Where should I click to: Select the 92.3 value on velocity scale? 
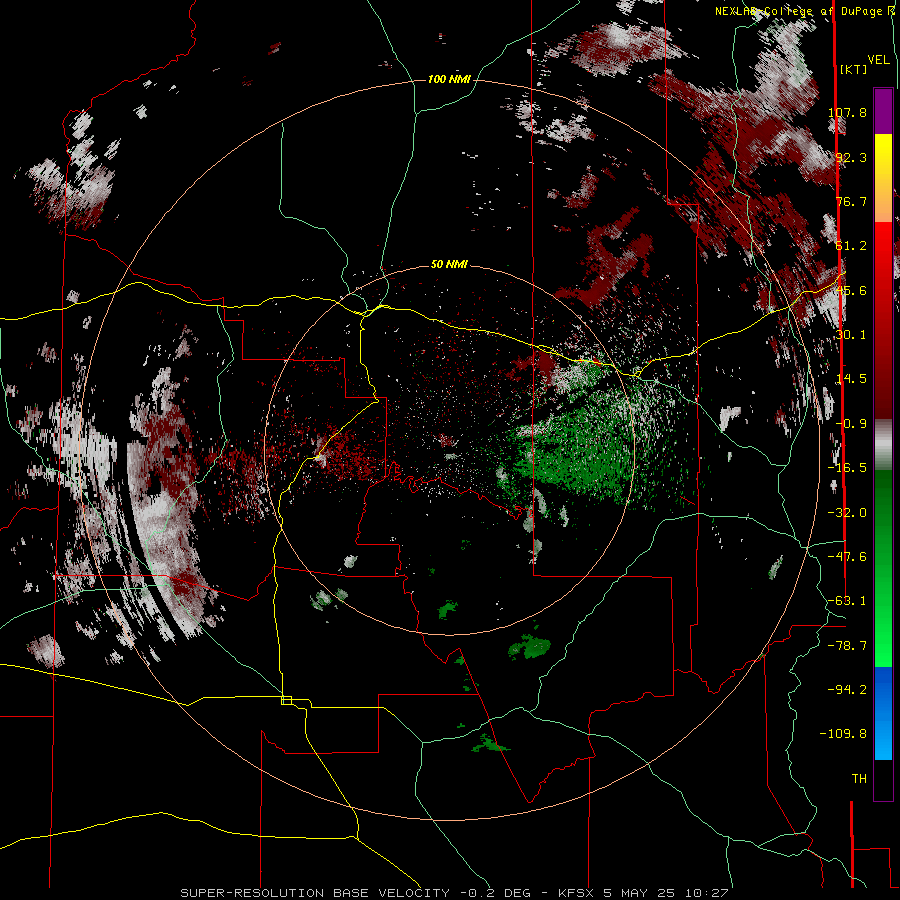[x=851, y=157]
